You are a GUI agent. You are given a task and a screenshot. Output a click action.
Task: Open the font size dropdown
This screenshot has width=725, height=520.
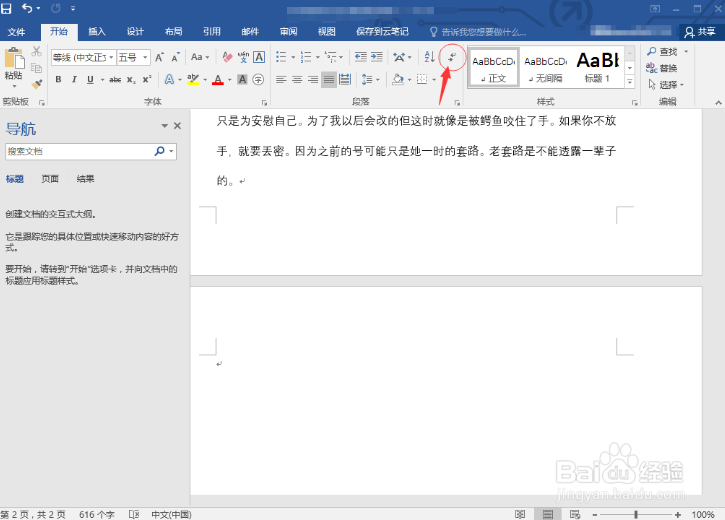[145, 57]
